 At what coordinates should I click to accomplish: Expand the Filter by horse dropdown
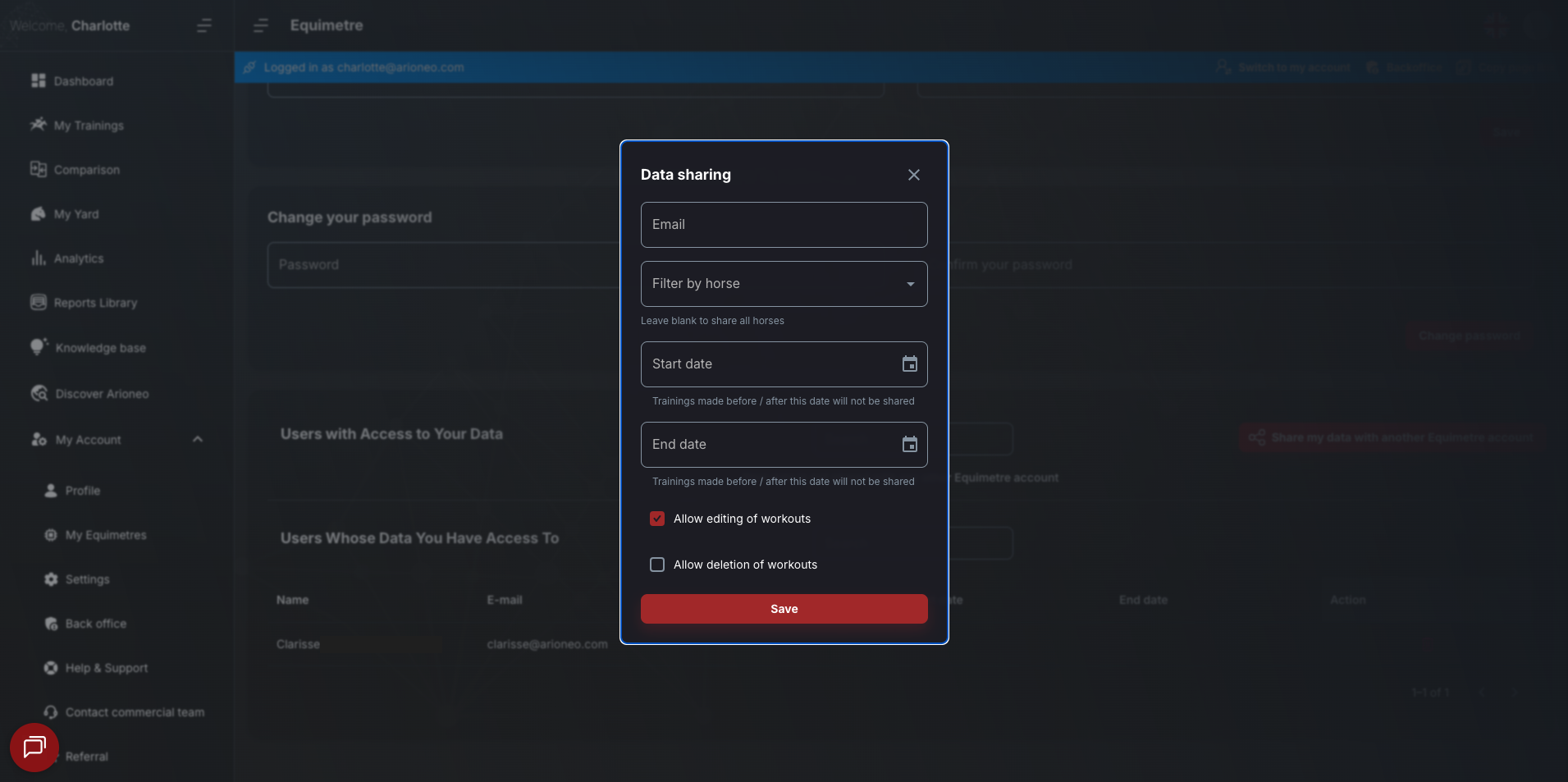point(784,284)
